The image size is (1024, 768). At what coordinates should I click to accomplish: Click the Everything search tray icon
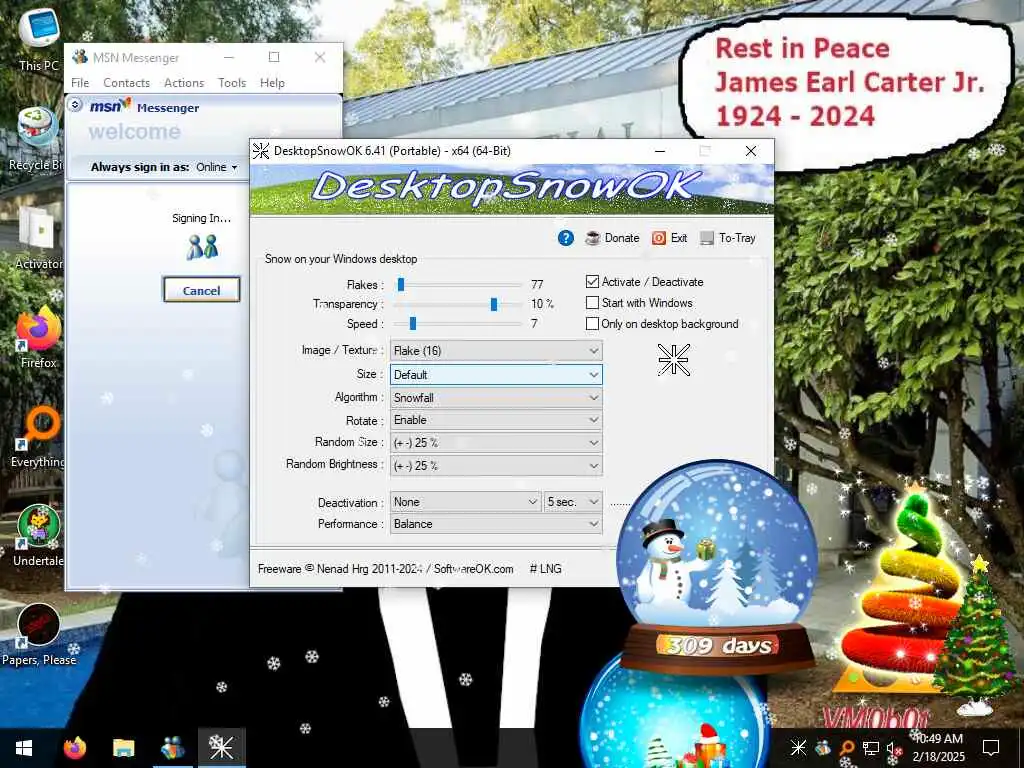pyautogui.click(x=846, y=748)
